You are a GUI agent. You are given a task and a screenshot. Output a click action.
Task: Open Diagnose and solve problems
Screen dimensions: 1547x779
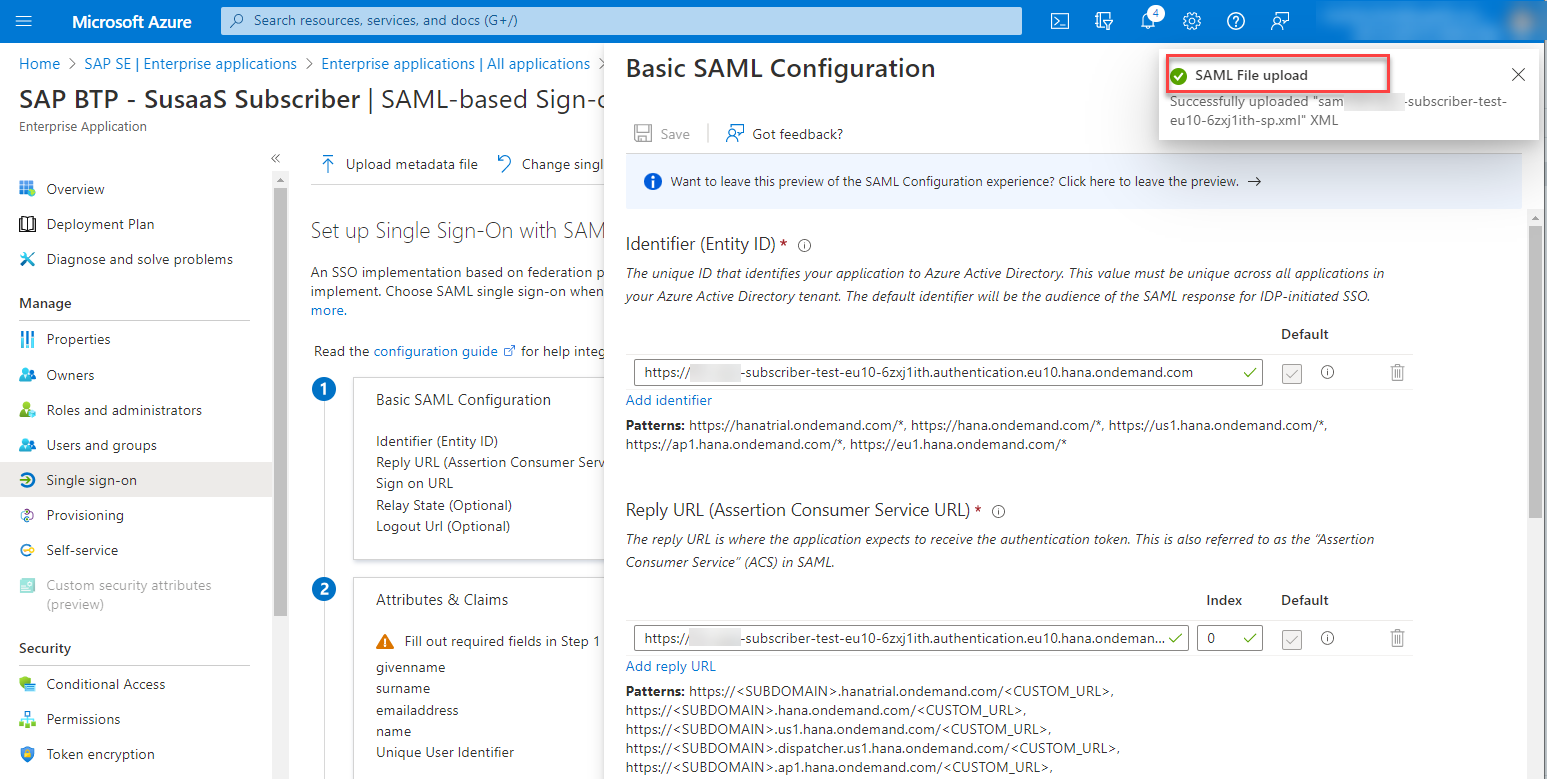click(139, 259)
